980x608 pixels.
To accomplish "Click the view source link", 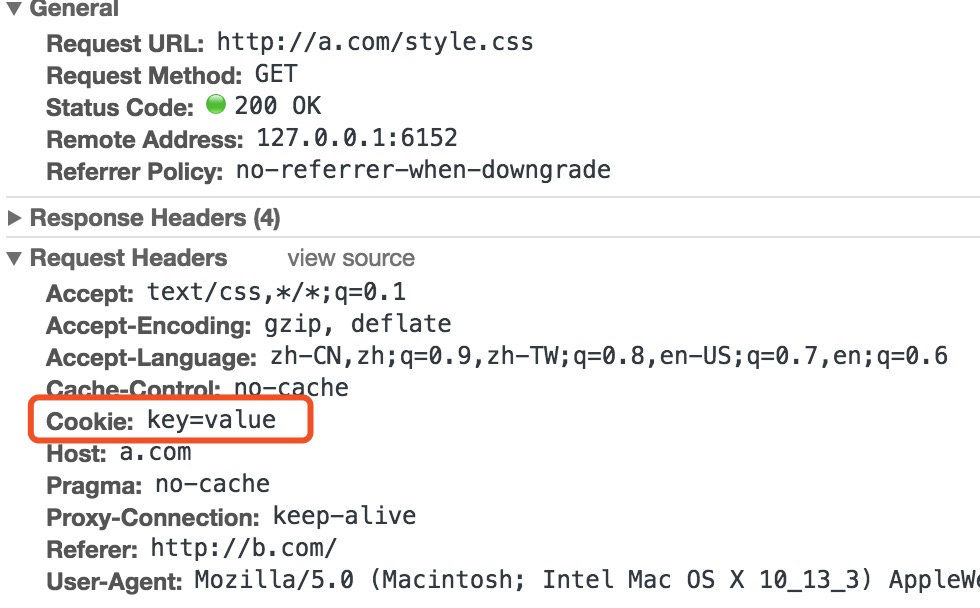I will click(351, 258).
